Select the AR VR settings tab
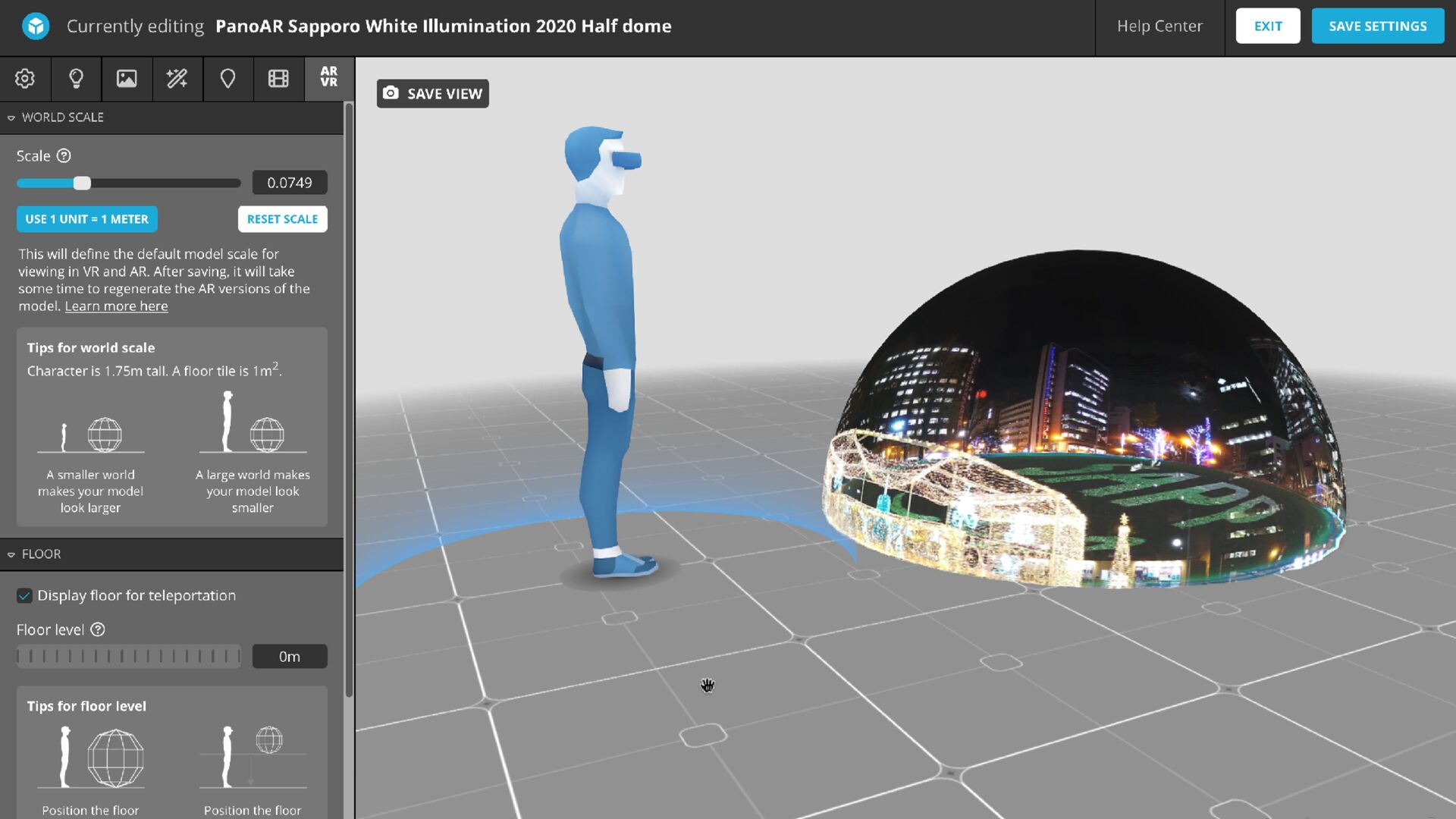The width and height of the screenshot is (1456, 819). pos(329,77)
